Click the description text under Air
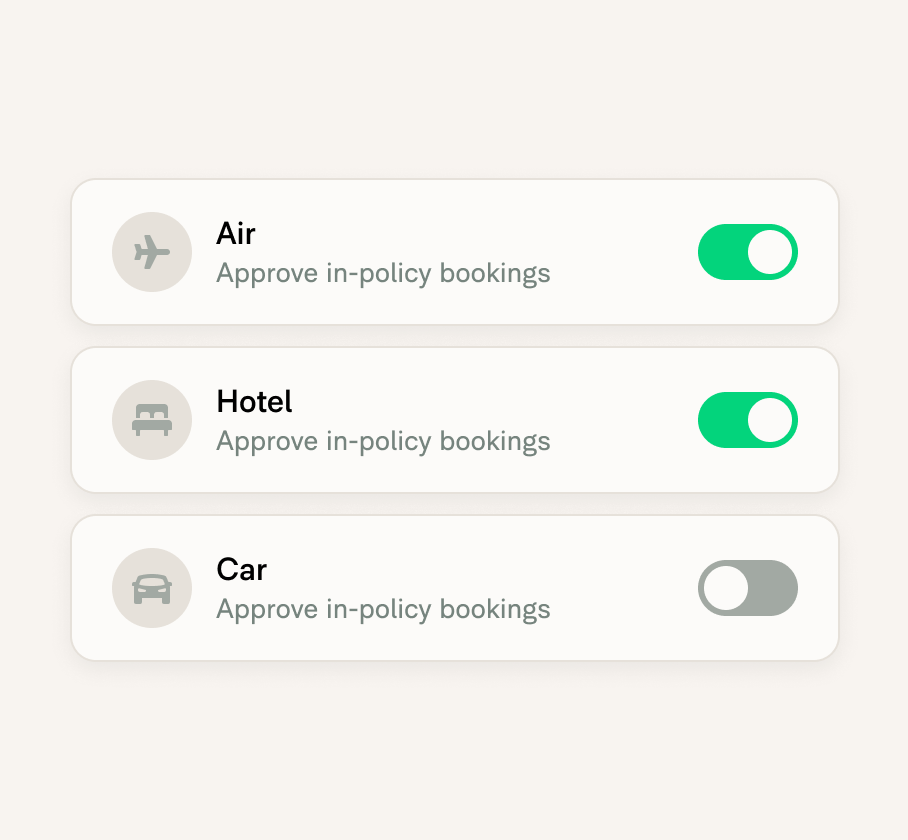This screenshot has width=908, height=840. [383, 273]
